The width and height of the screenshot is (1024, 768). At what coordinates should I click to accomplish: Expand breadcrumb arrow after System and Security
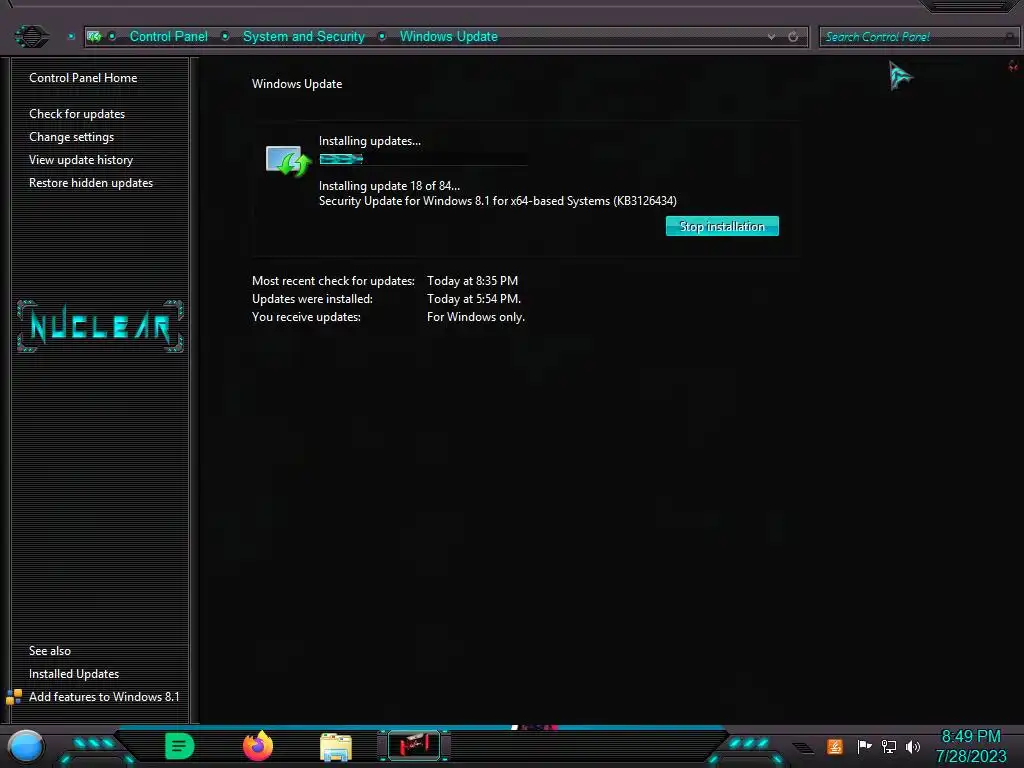382,37
